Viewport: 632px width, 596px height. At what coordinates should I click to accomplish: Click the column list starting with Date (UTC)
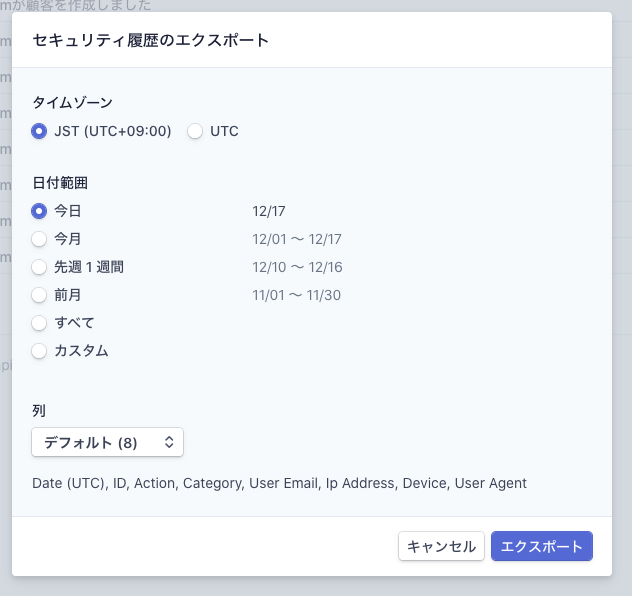(279, 483)
